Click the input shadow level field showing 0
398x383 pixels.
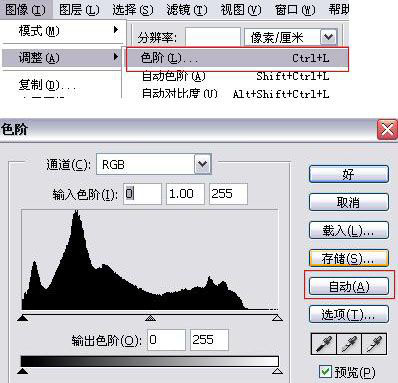click(142, 194)
